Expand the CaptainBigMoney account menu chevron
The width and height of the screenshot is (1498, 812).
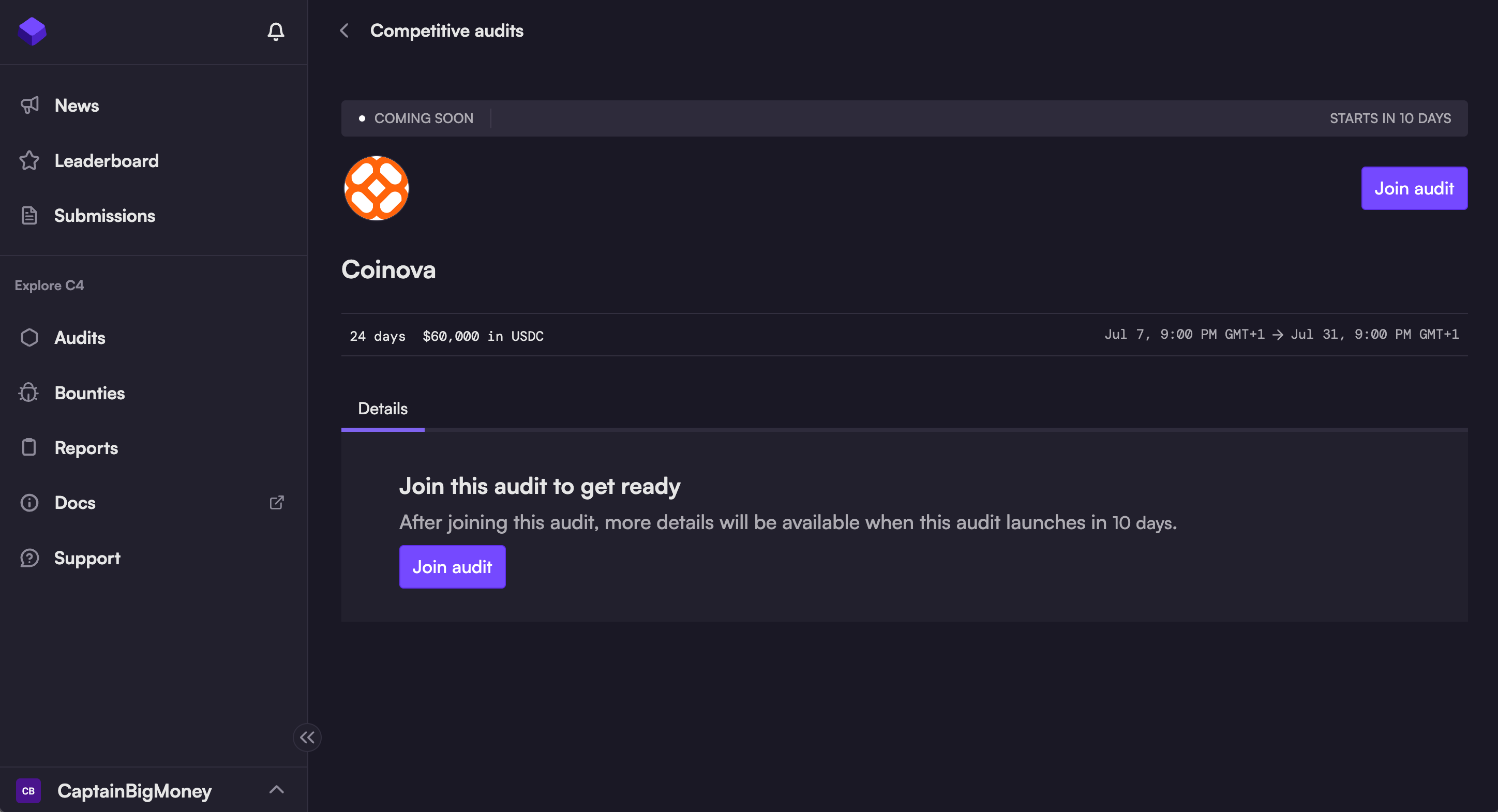click(277, 789)
